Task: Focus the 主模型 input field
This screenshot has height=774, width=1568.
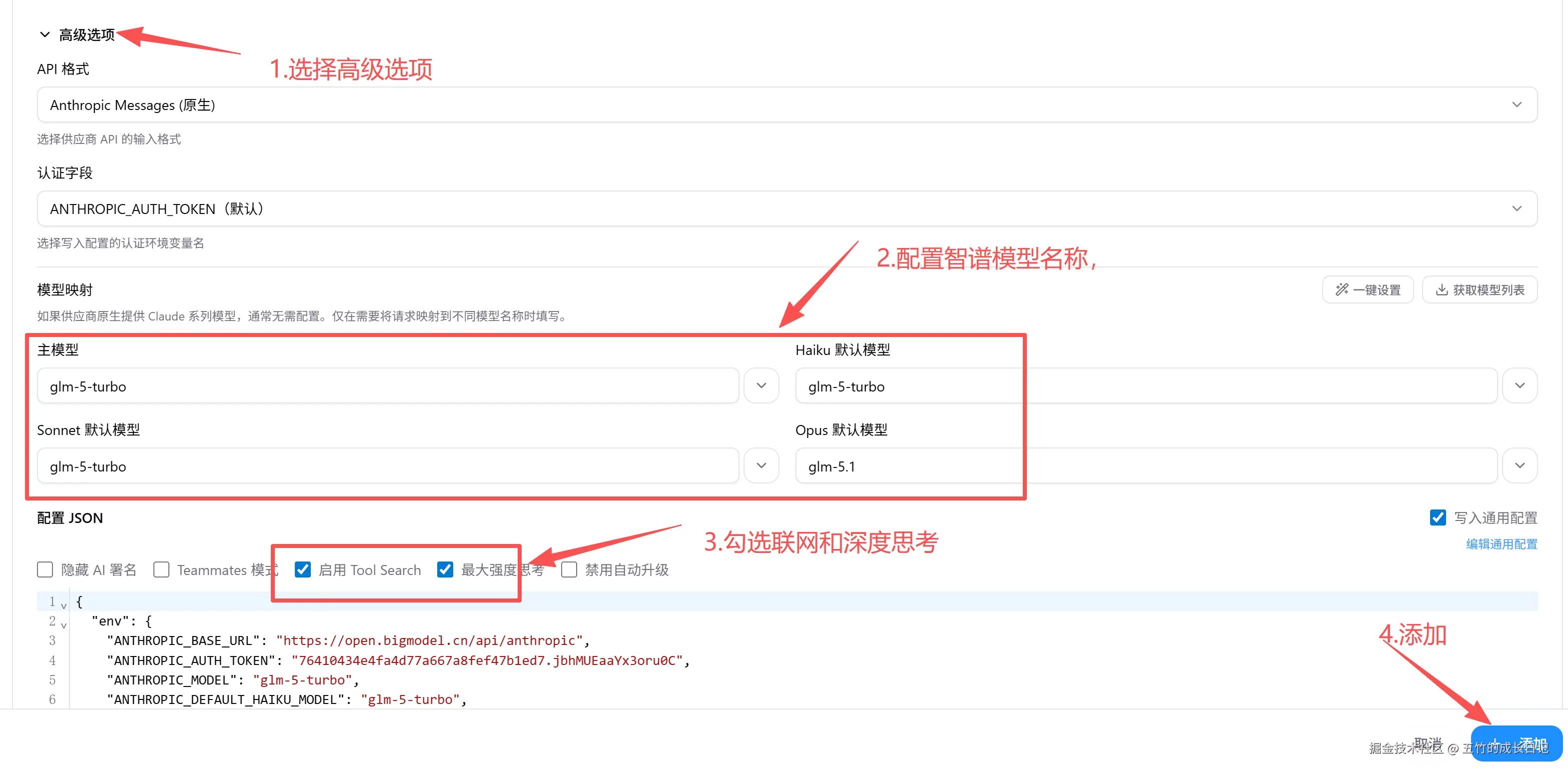Action: [x=388, y=386]
